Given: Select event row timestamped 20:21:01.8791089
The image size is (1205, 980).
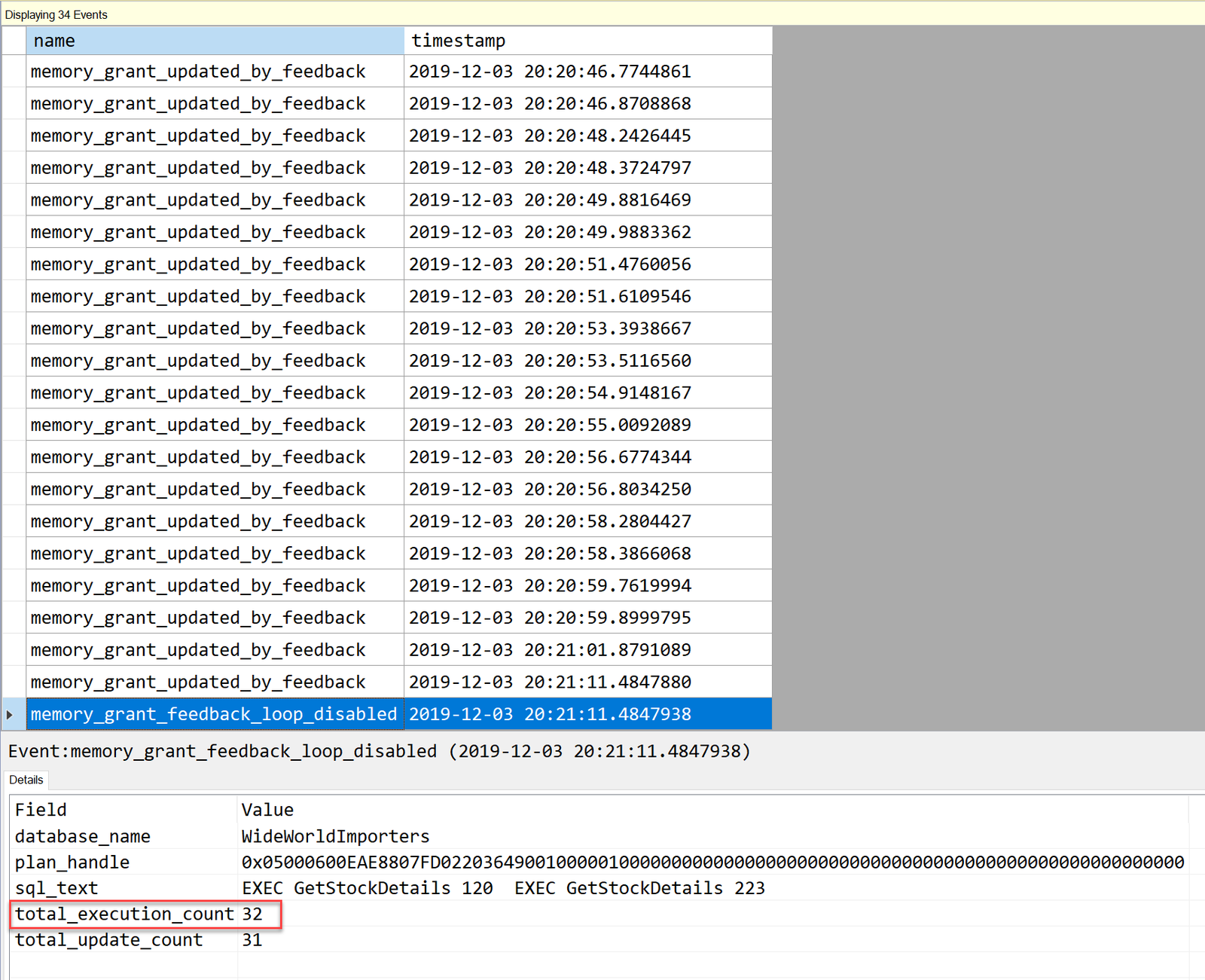Looking at the screenshot, I should (387, 649).
